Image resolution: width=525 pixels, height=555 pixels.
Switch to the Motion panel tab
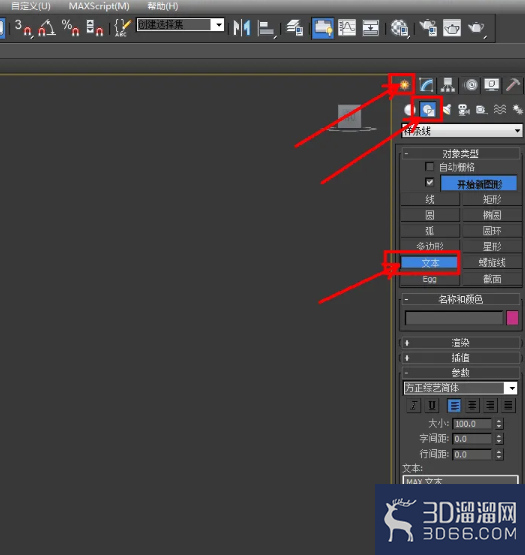coord(471,85)
